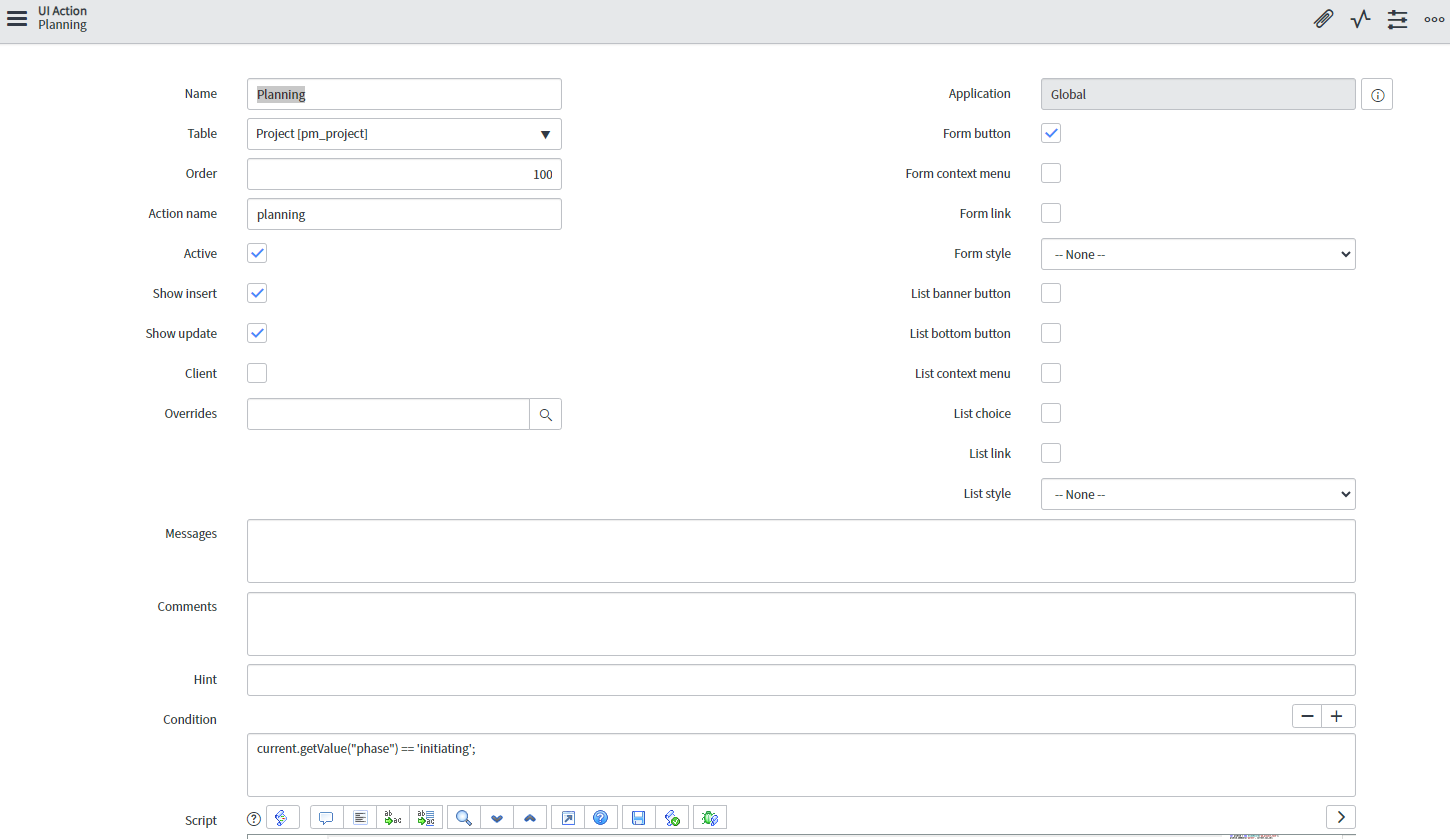Click the Hint input field
Viewport: 1450px width, 839px height.
[x=801, y=680]
